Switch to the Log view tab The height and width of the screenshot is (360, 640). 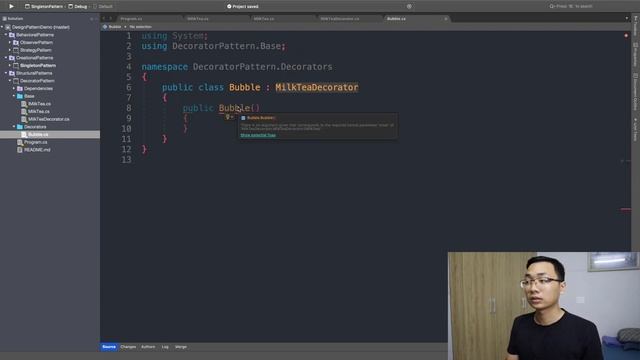(x=165, y=347)
